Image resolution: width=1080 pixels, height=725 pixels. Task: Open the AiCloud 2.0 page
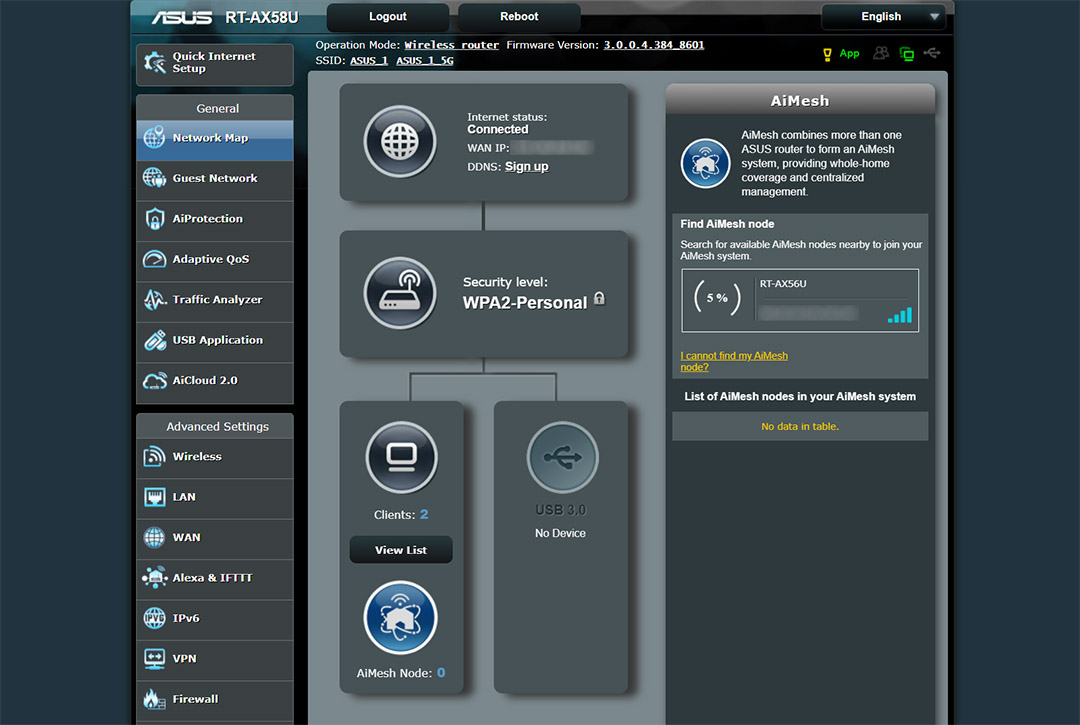(x=214, y=381)
